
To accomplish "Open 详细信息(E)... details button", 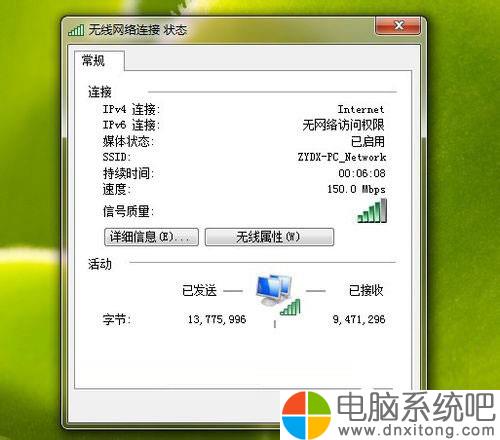I will [x=151, y=237].
